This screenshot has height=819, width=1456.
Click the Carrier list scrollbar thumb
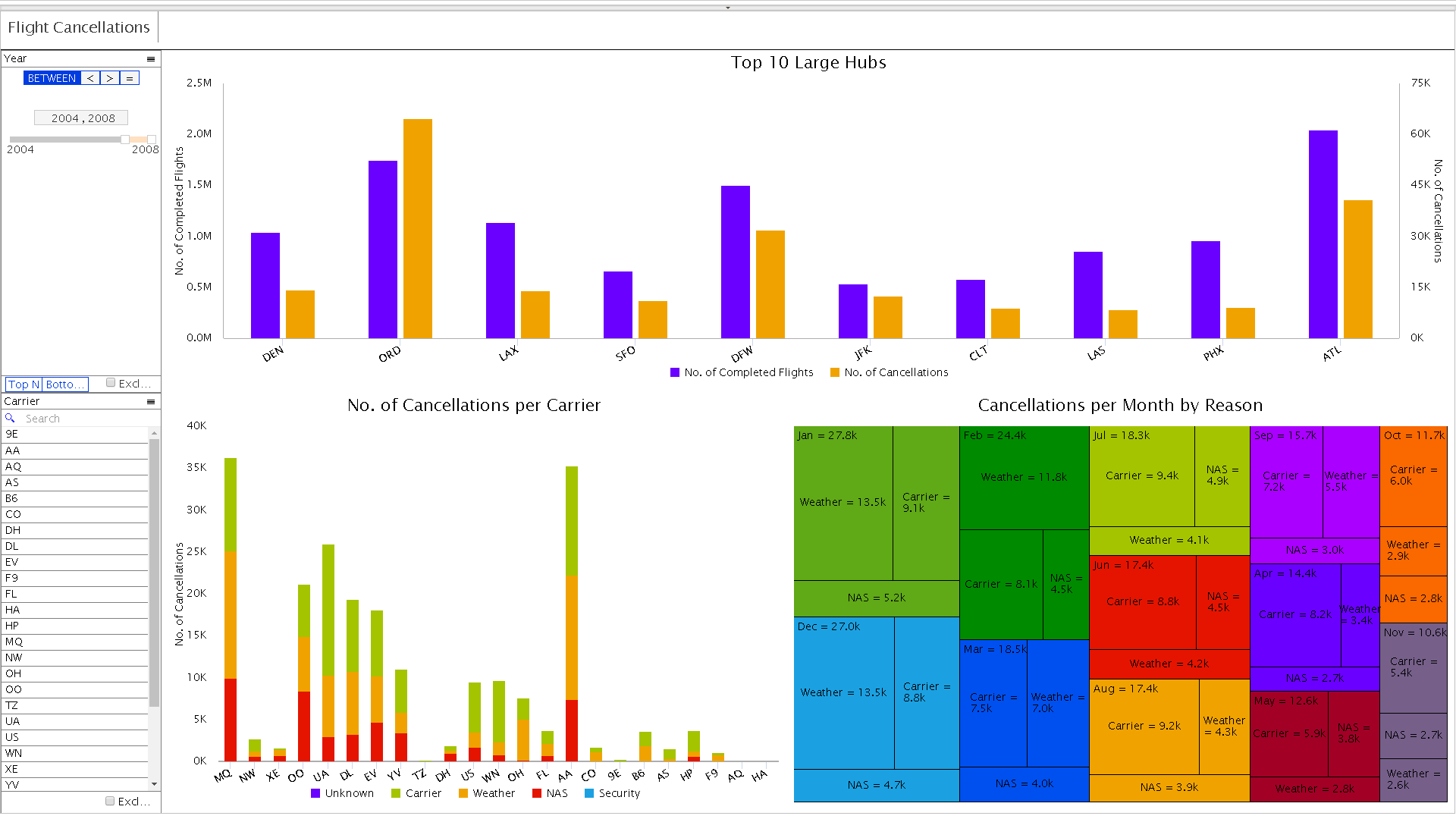[155, 573]
